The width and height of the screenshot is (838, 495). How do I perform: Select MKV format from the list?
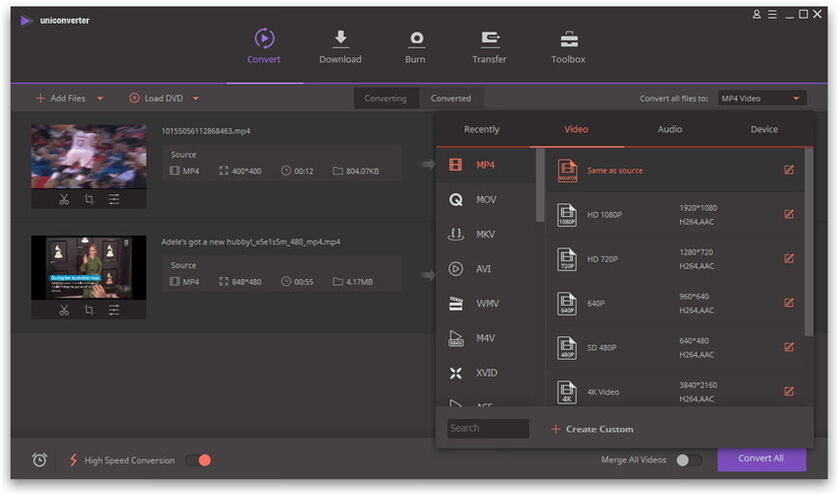486,234
